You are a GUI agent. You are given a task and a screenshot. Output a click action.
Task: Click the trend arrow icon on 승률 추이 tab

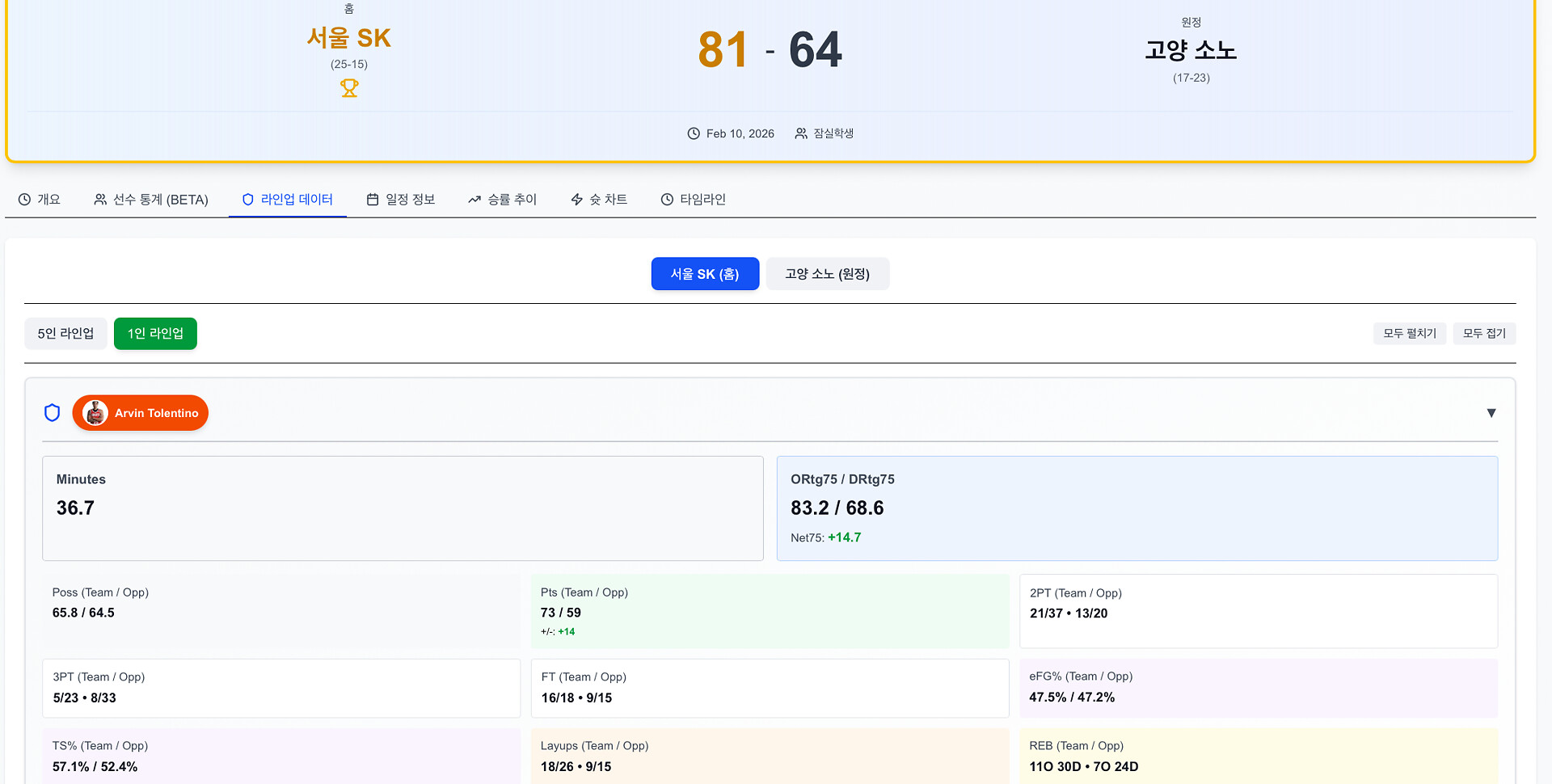point(474,200)
